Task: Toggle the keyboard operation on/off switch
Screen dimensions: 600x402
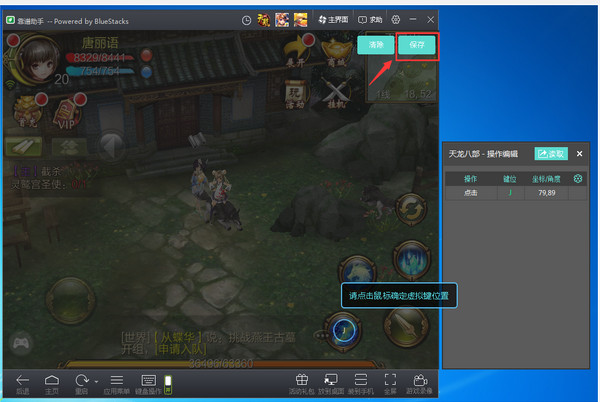Action: point(168,384)
